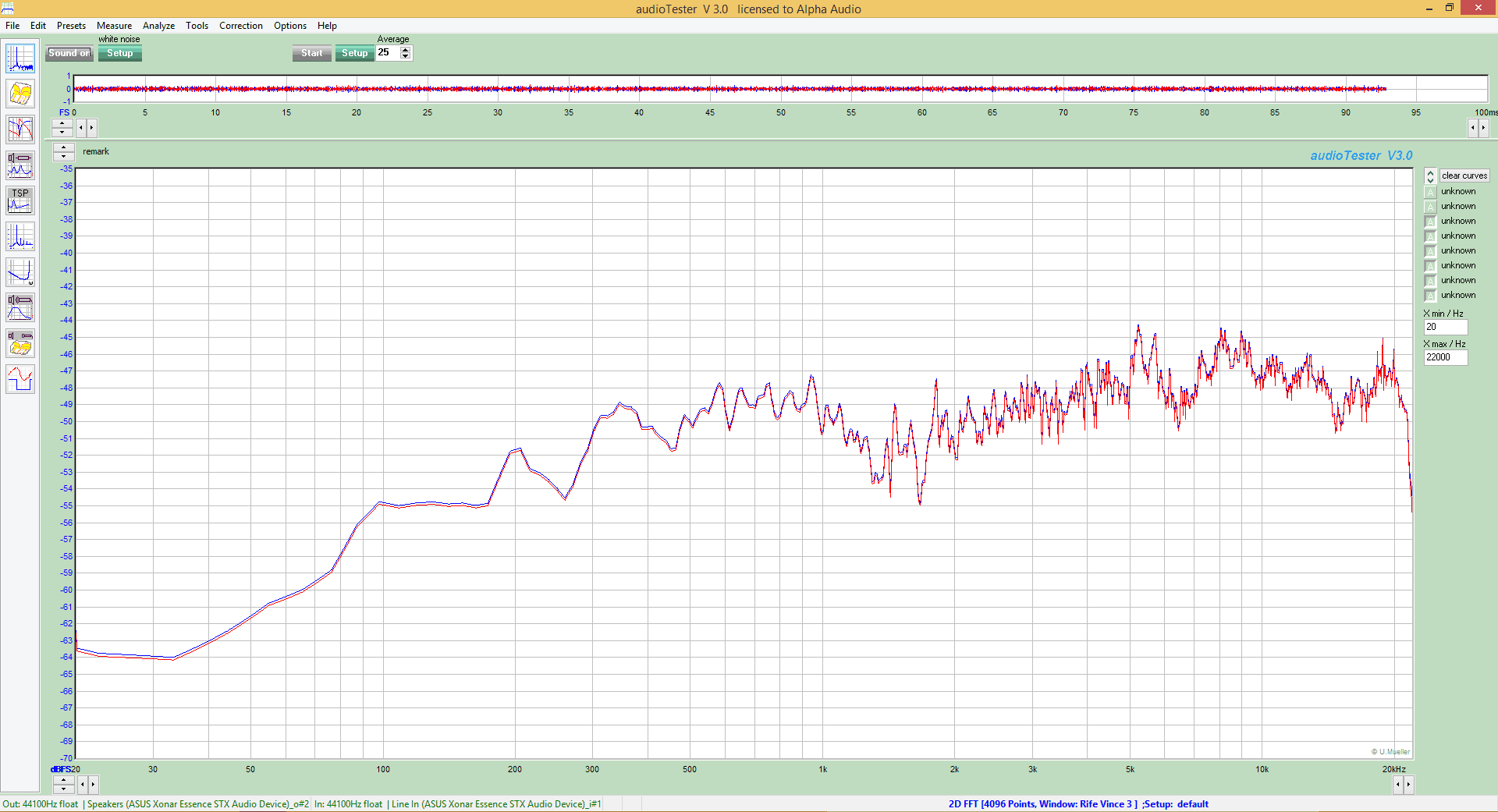
Task: Open the Presets menu
Action: (71, 26)
